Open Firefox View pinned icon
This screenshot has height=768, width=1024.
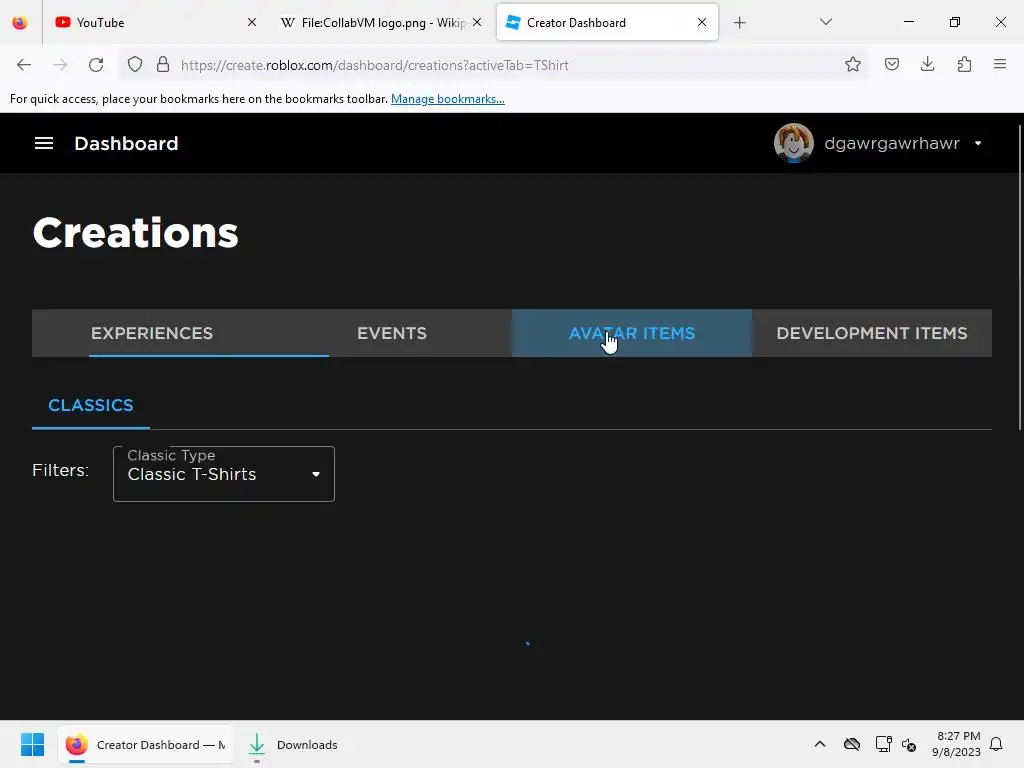pos(20,23)
